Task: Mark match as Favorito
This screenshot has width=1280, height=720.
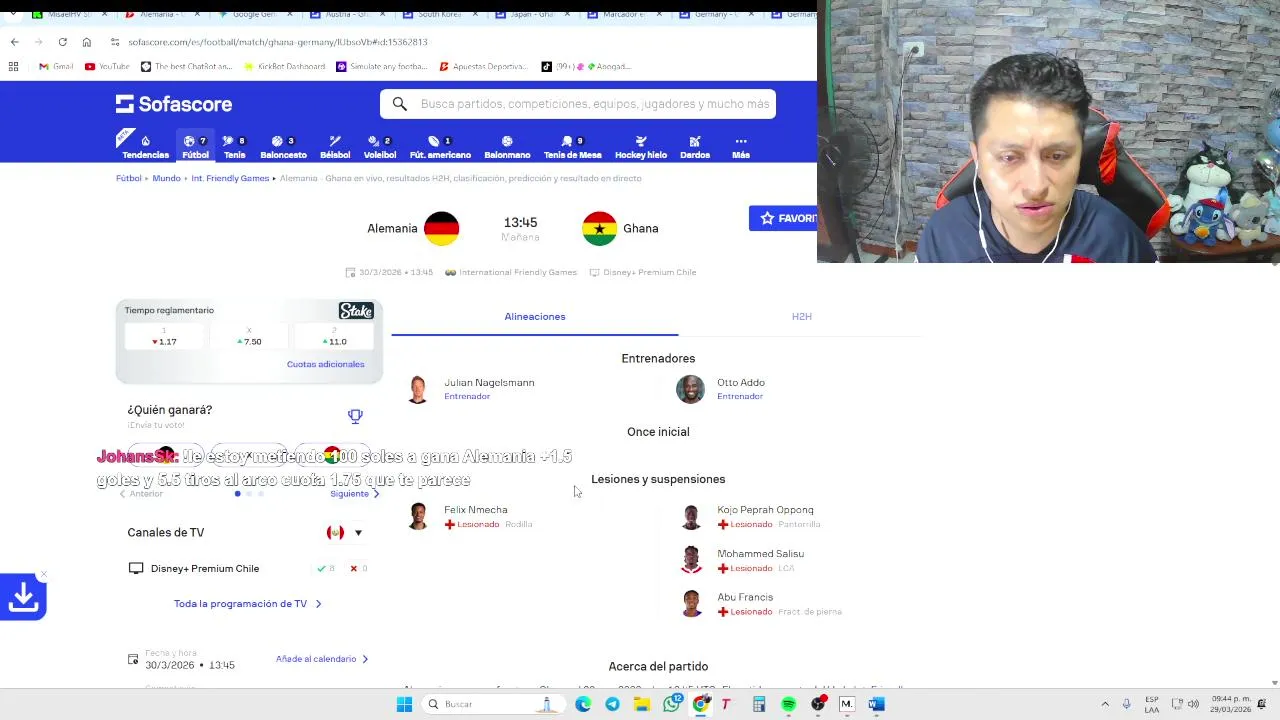Action: (783, 218)
